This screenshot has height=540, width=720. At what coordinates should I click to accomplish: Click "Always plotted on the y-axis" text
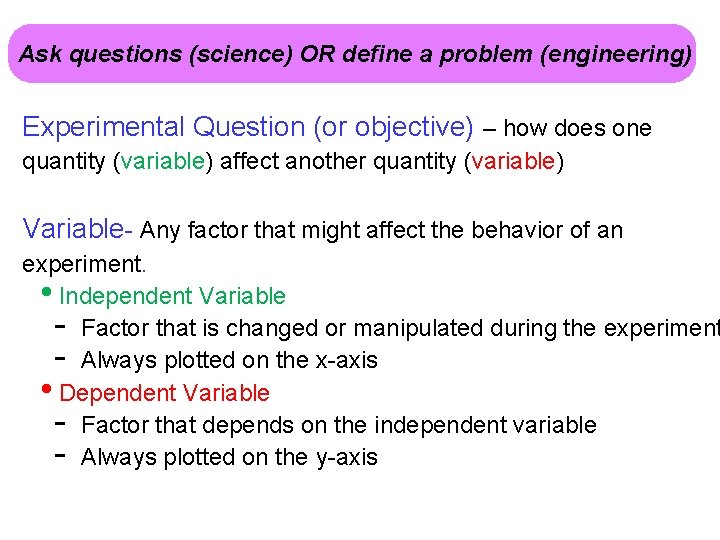(229, 457)
